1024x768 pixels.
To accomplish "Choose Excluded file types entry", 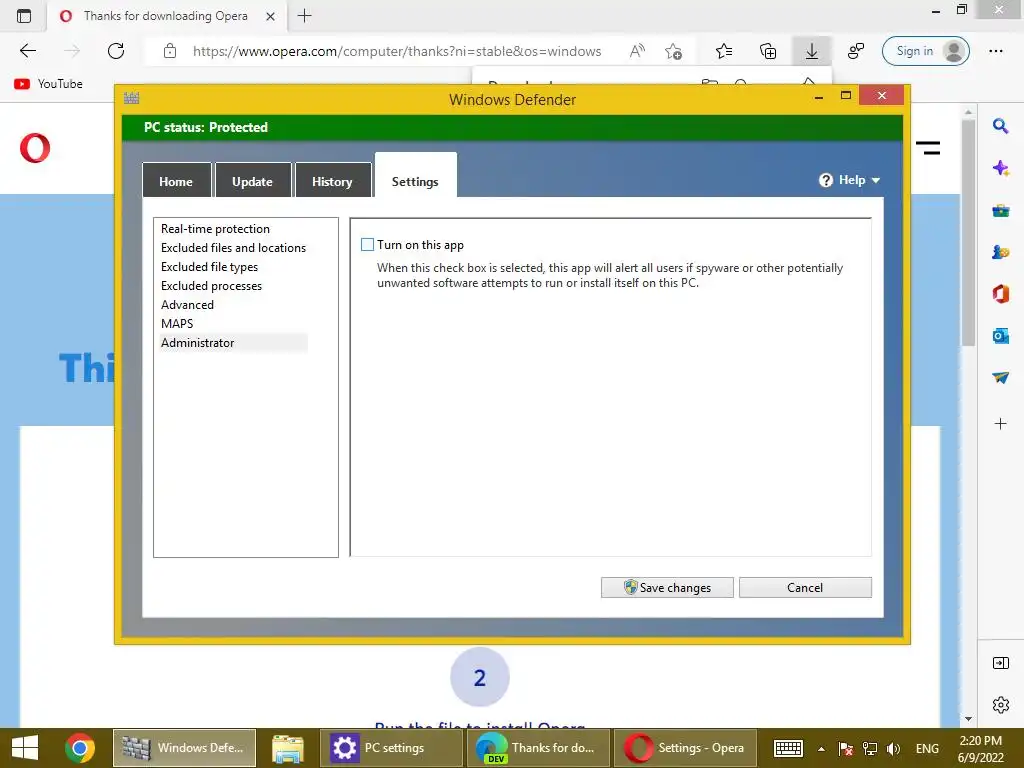I will pyautogui.click(x=209, y=266).
